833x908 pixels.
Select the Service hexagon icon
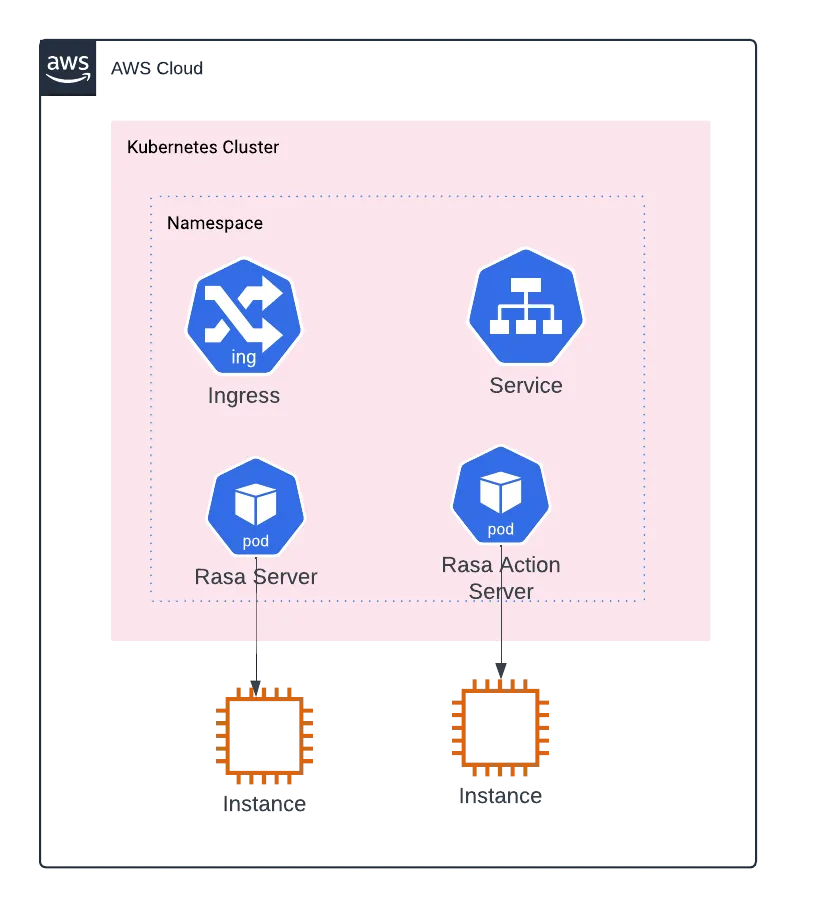525,306
